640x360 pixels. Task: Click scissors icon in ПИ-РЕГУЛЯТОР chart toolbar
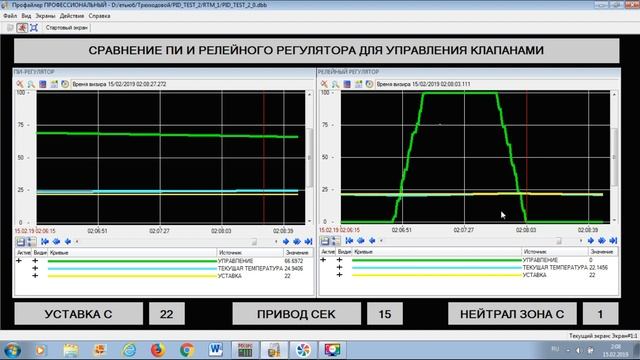tap(20, 84)
